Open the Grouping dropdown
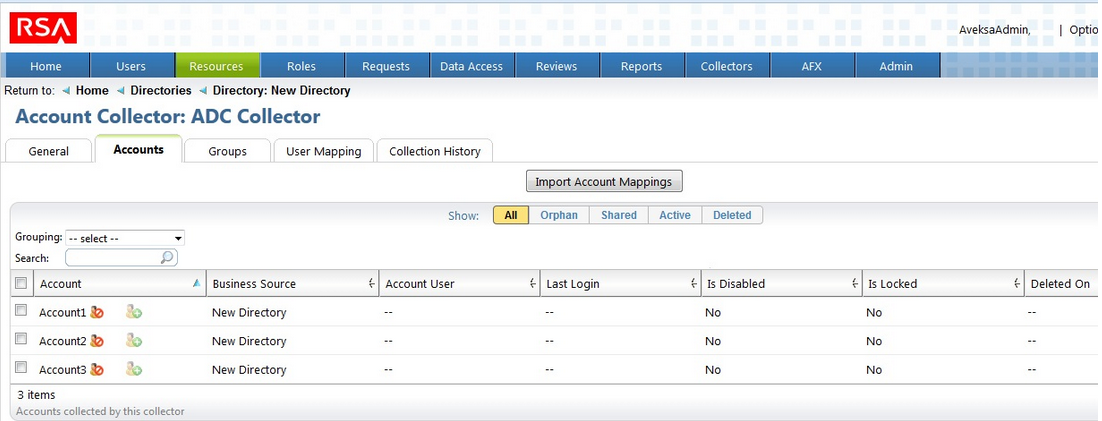The image size is (1102, 421). pos(125,238)
